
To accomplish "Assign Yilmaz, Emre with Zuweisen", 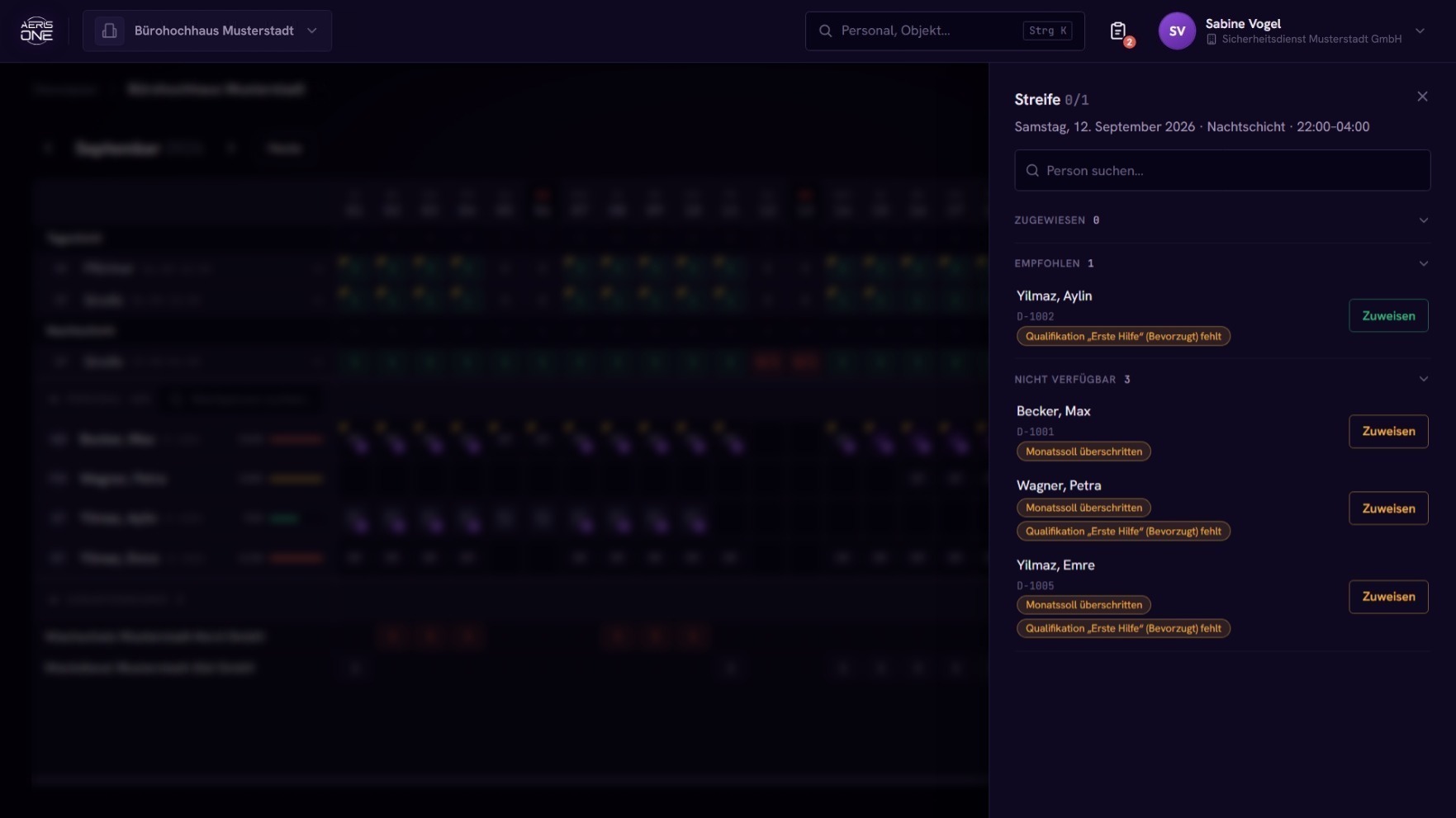I will pos(1387,596).
